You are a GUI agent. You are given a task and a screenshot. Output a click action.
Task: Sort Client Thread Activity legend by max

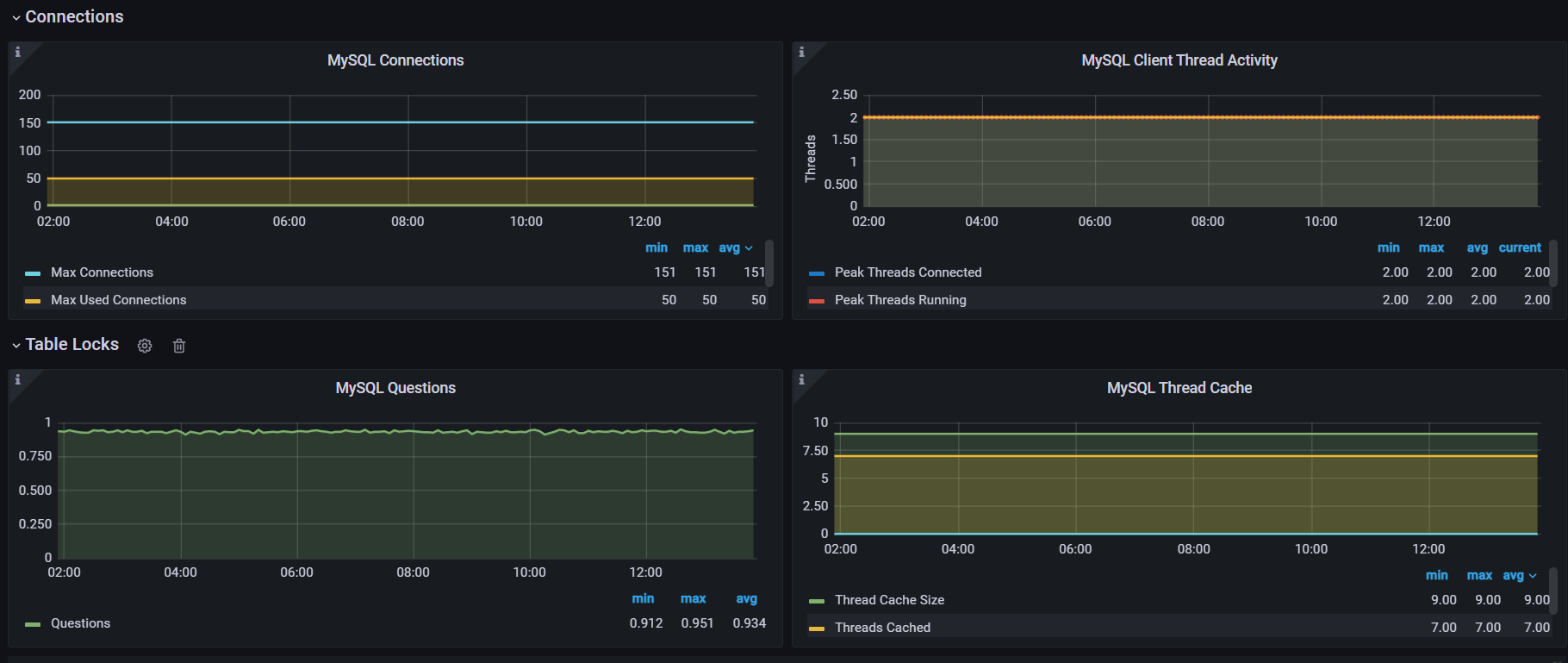[1431, 247]
